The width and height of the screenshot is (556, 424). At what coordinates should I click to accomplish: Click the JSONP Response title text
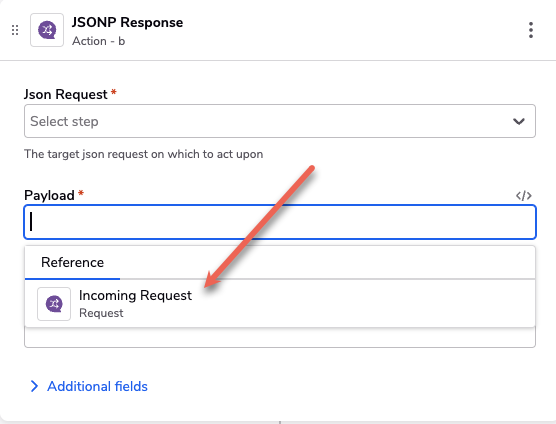click(127, 22)
